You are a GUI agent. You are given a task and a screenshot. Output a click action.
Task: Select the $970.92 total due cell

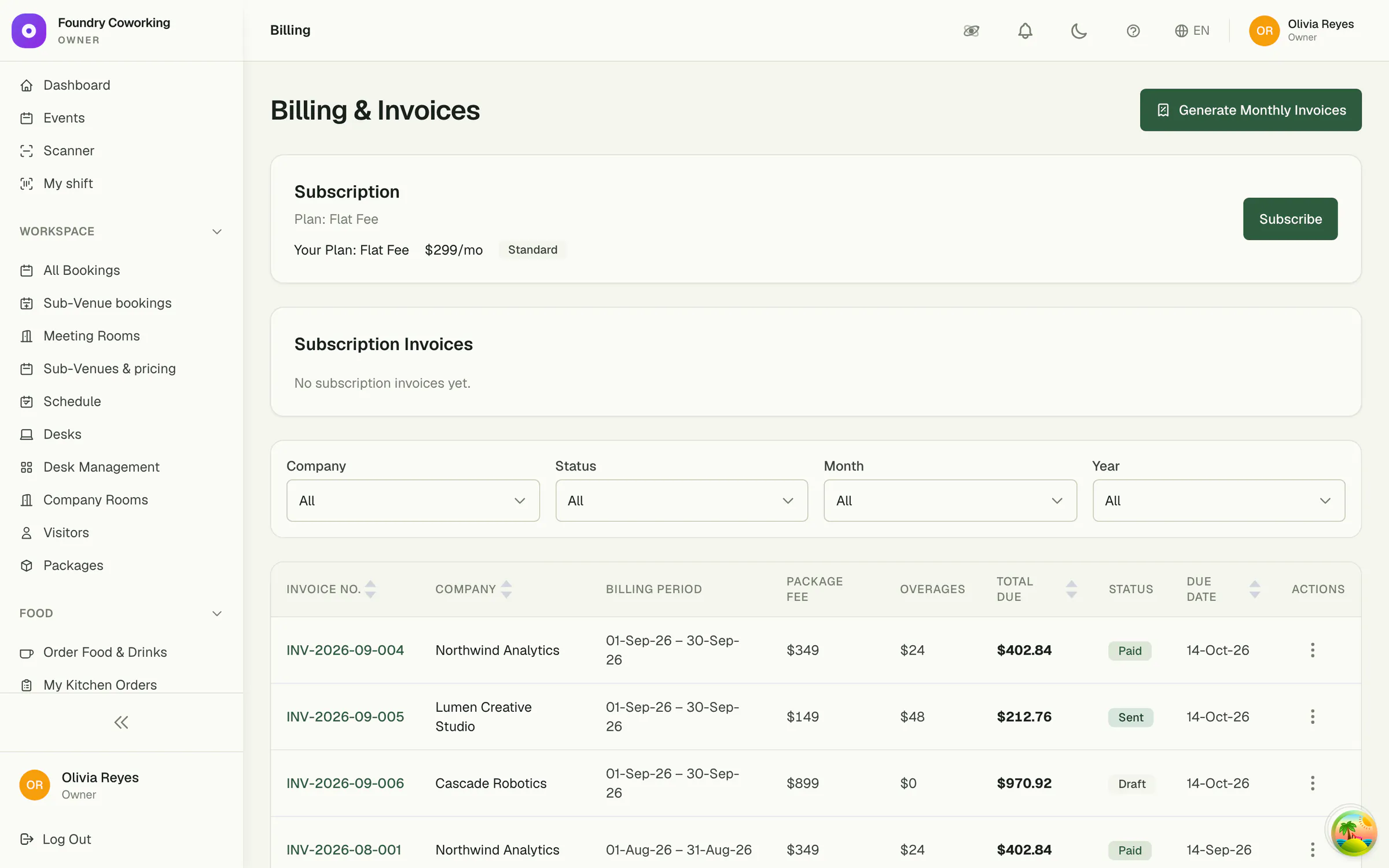point(1024,783)
